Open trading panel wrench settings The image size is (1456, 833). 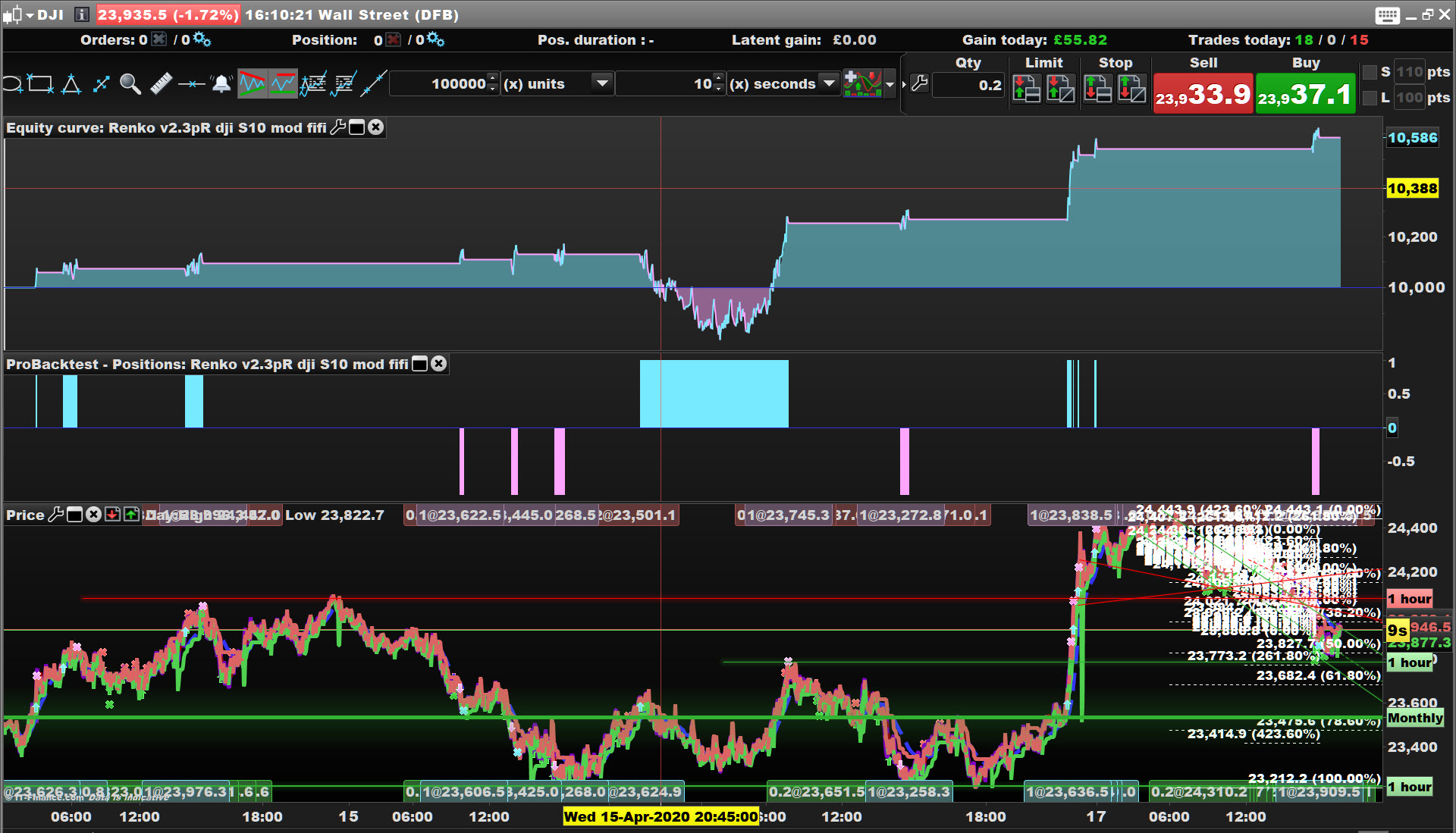(x=919, y=84)
